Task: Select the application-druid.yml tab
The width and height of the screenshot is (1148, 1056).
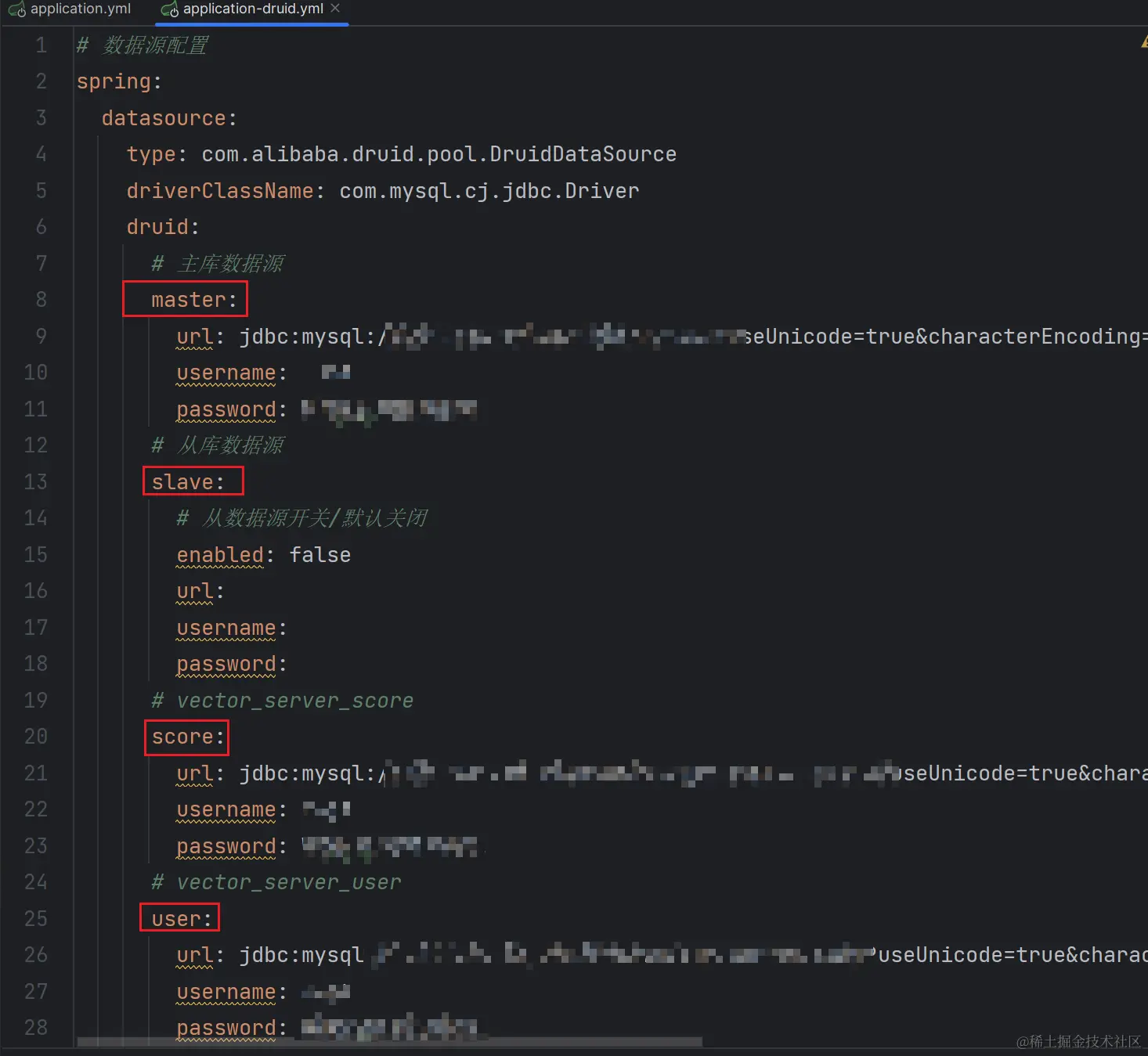Action: click(x=252, y=9)
